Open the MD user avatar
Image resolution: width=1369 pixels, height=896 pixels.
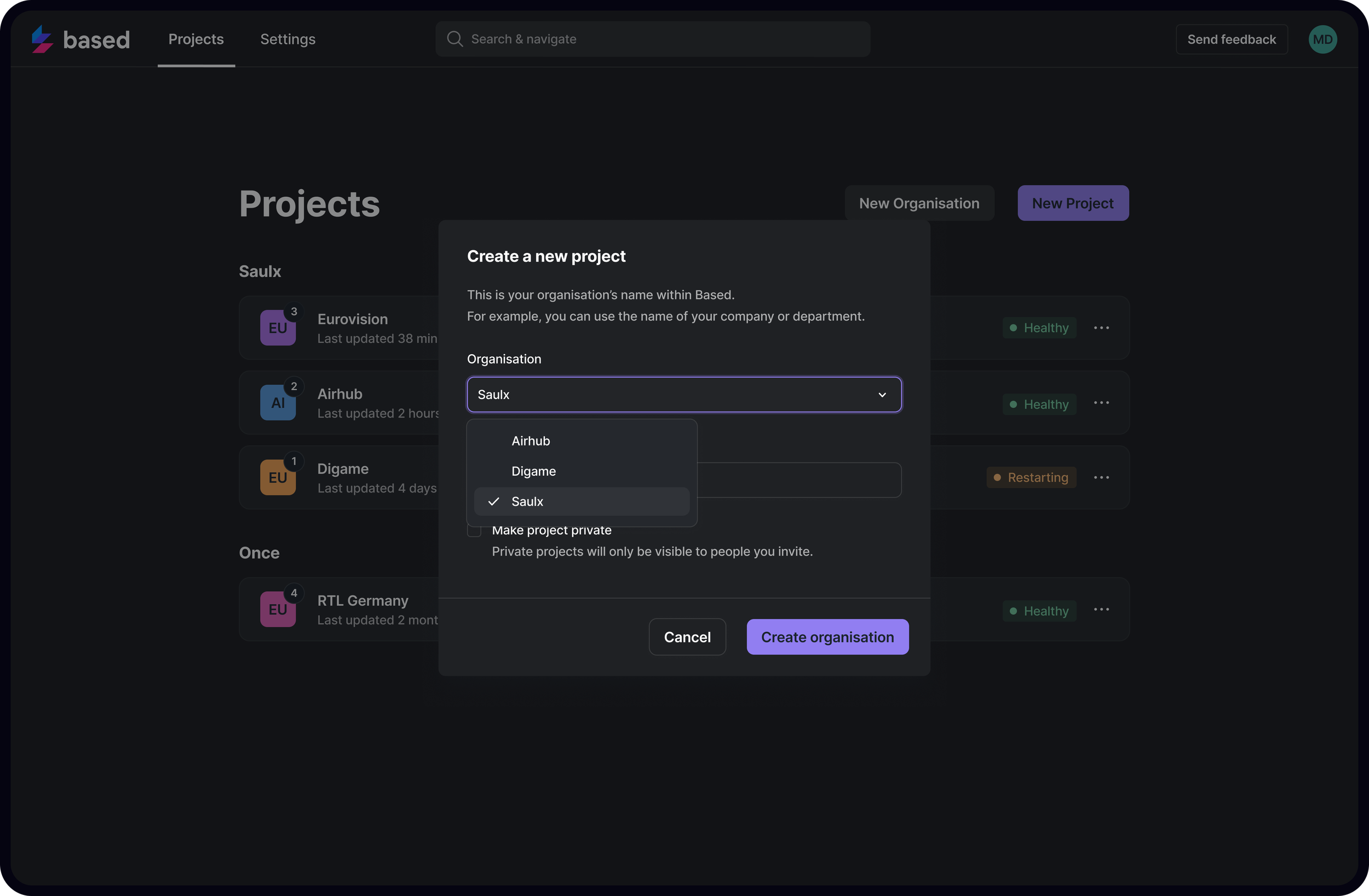pos(1322,39)
